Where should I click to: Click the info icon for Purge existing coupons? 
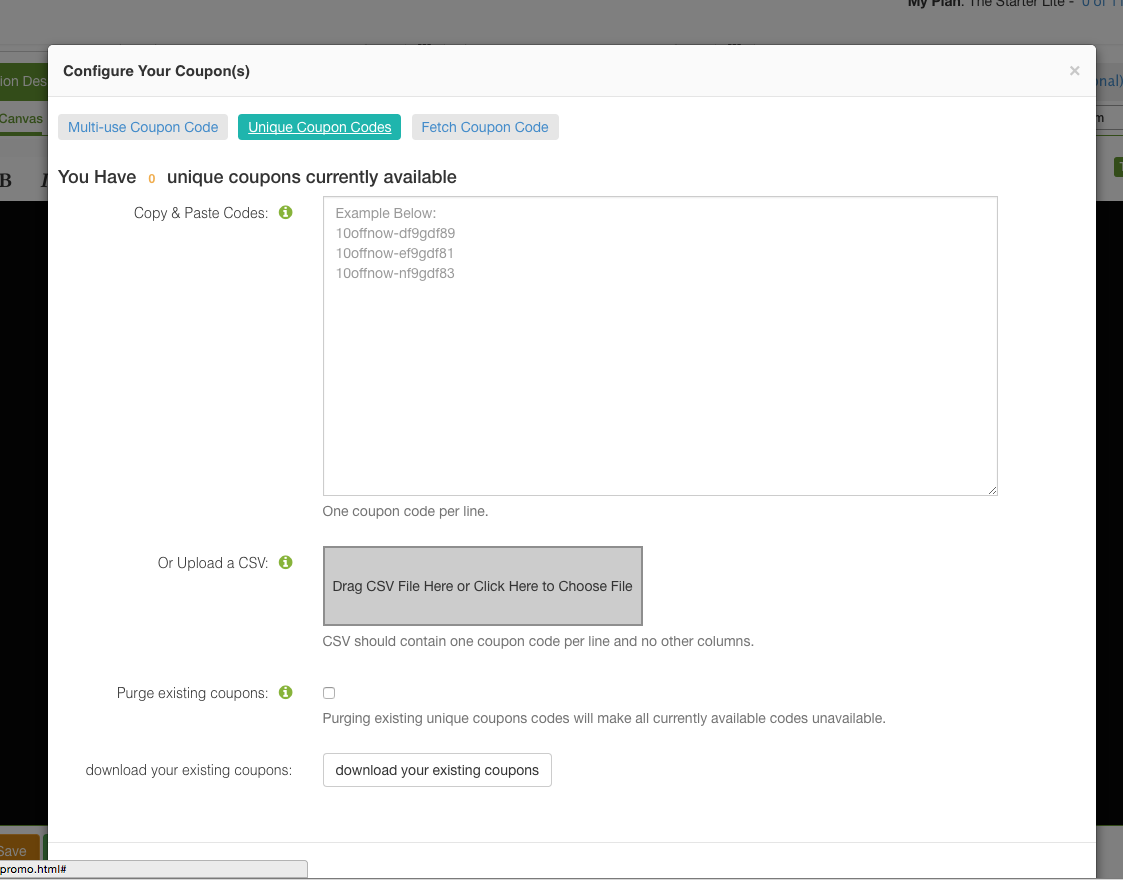tap(285, 692)
